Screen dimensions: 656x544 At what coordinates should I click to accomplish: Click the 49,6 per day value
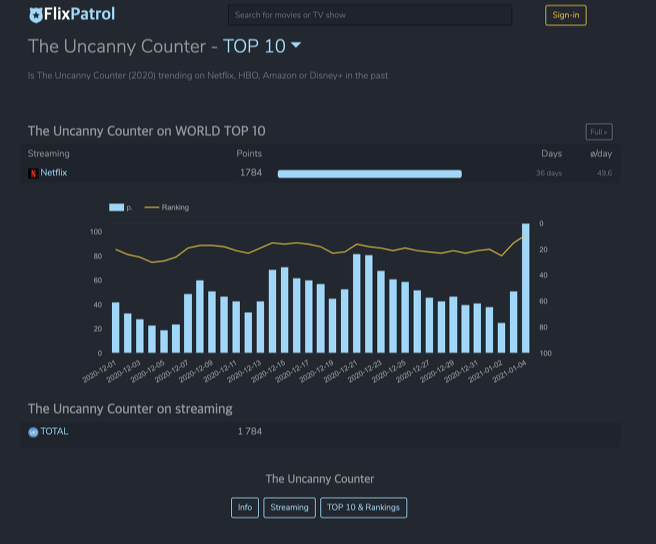[x=605, y=173]
